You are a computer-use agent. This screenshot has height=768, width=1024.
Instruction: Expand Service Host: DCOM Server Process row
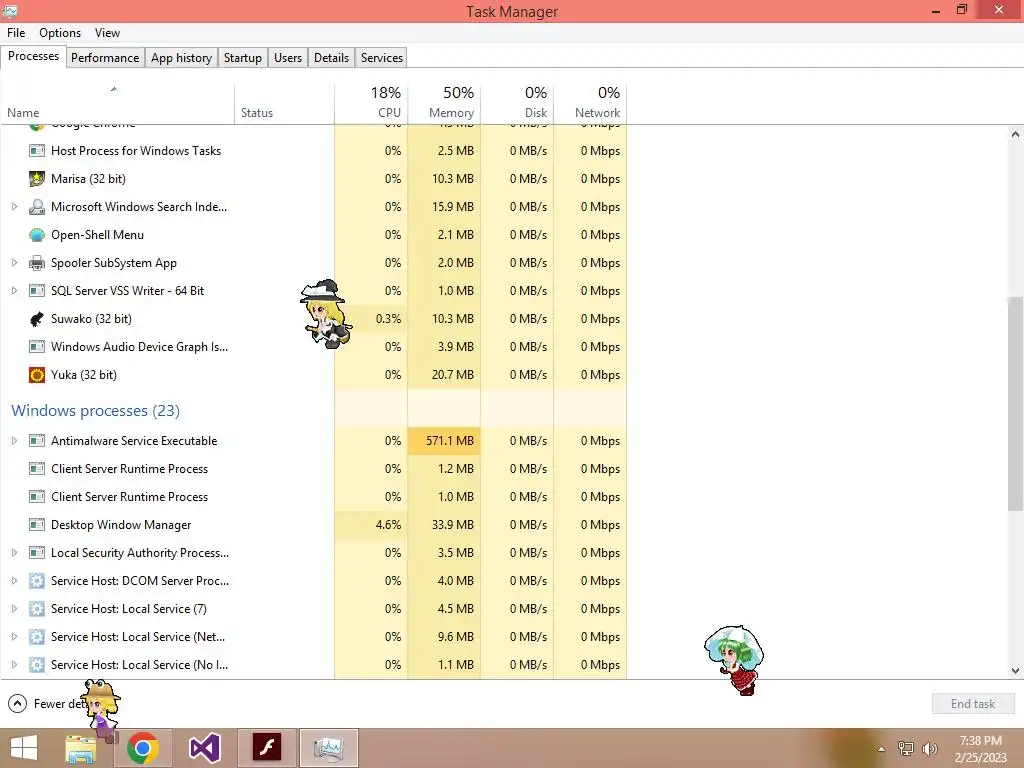14,581
